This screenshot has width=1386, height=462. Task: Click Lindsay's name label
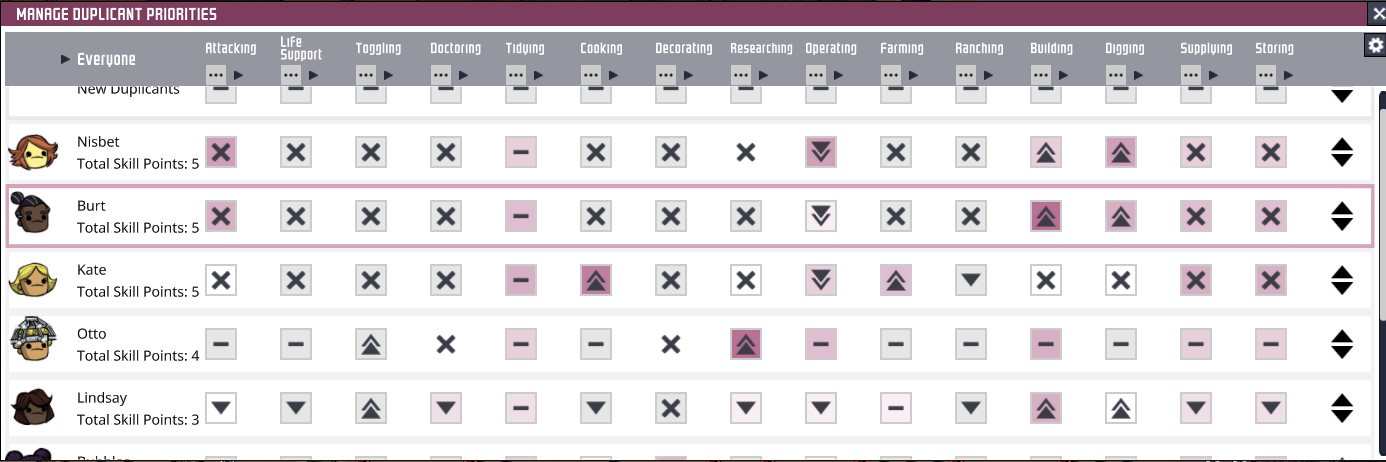pos(102,398)
